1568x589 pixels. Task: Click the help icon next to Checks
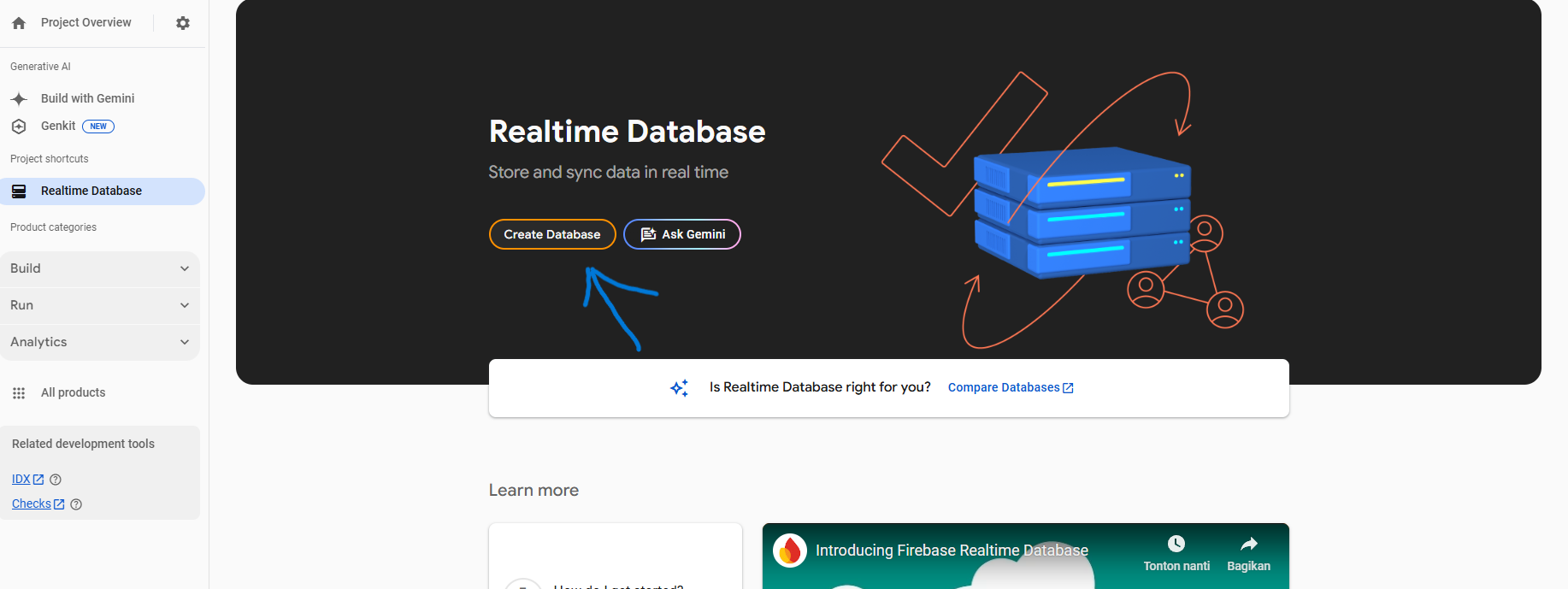point(76,504)
